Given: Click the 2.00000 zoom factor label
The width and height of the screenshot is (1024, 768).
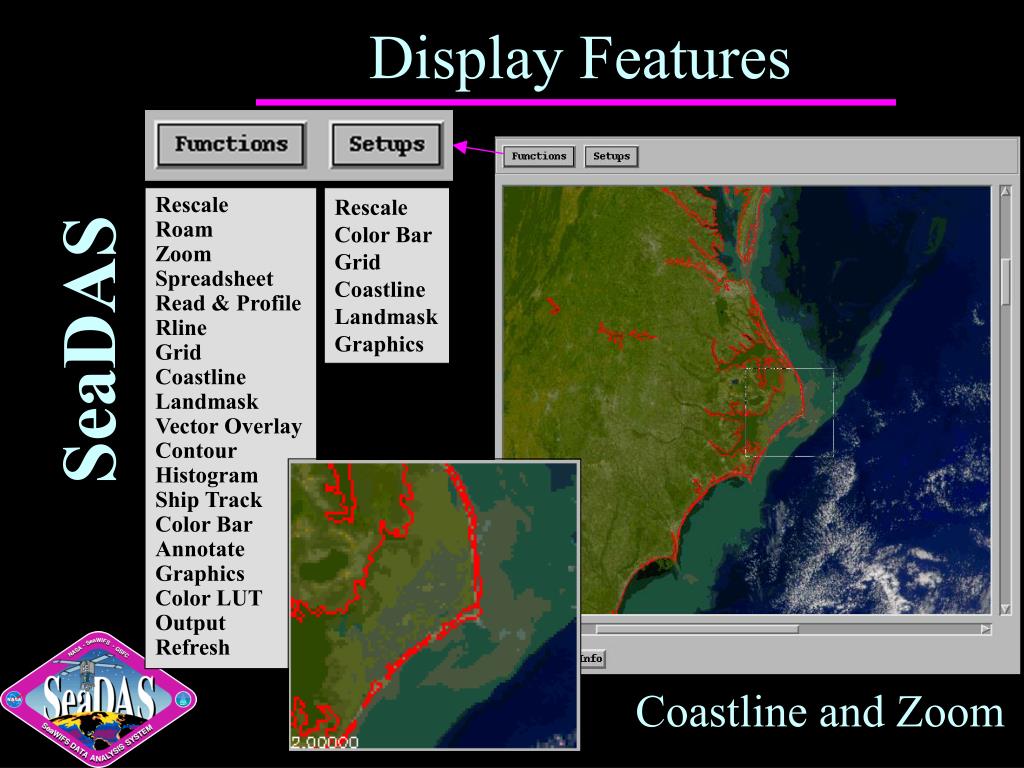Looking at the screenshot, I should point(325,743).
